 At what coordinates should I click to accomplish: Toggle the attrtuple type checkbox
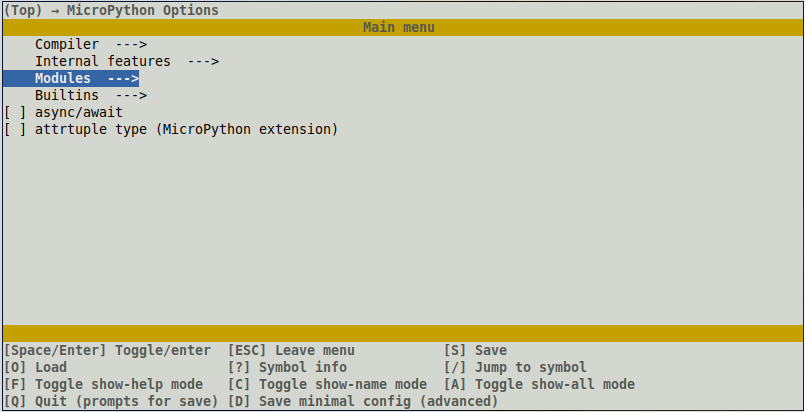(x=14, y=129)
